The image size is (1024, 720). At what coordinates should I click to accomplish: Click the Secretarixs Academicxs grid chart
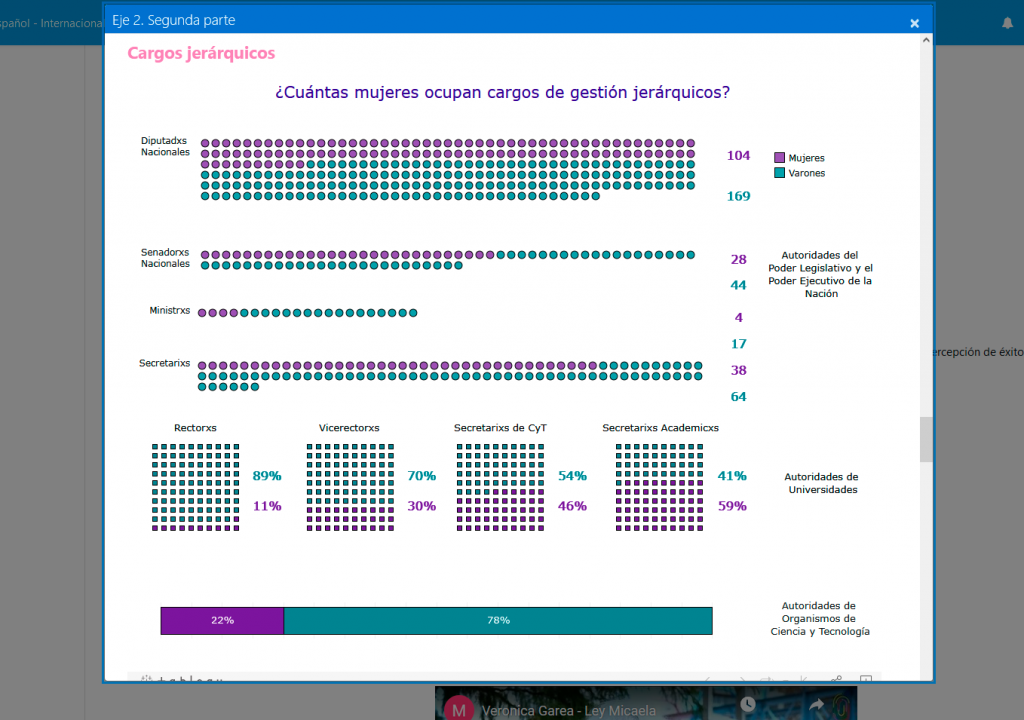point(660,487)
